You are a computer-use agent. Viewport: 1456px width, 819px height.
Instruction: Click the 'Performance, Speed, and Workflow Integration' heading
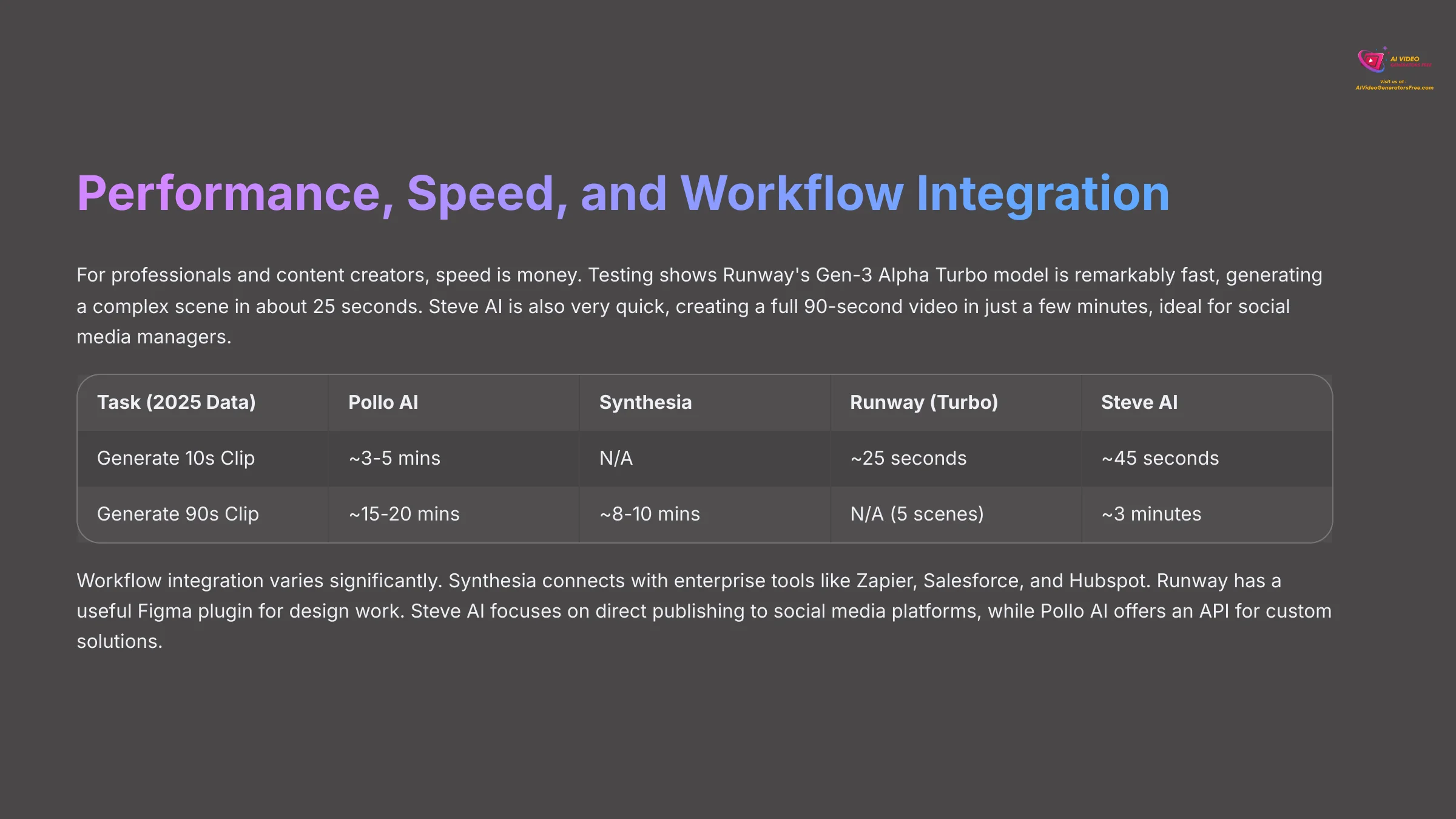tap(622, 194)
